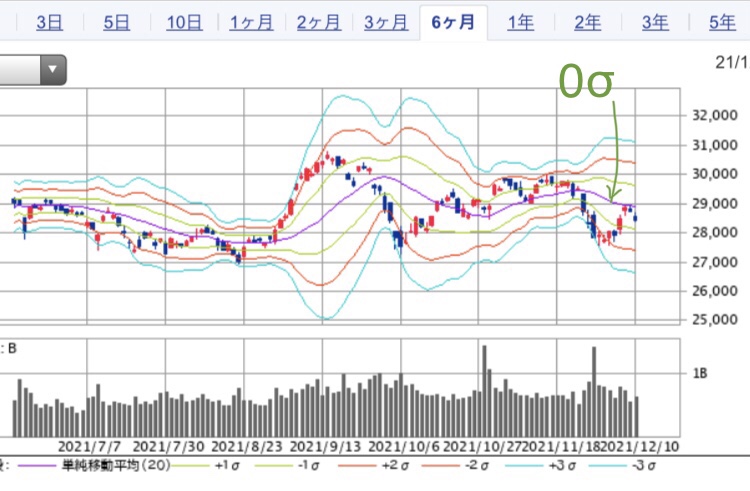
Task: Change chart range to 1年
Action: (x=520, y=22)
